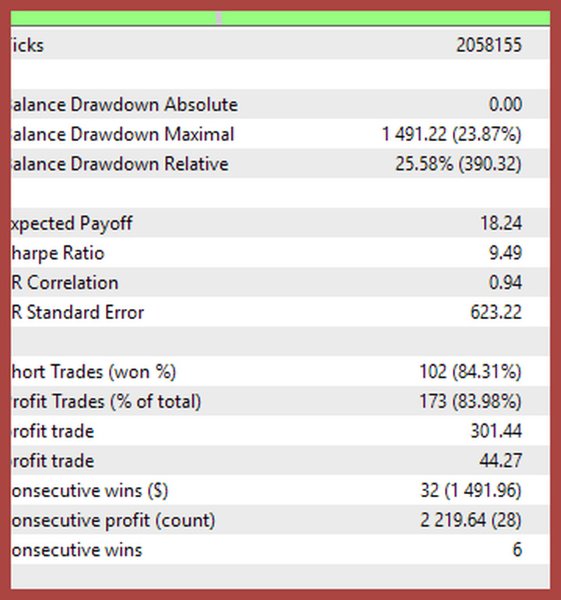Click the Balance Drawdown Maximal label

[x=122, y=134]
